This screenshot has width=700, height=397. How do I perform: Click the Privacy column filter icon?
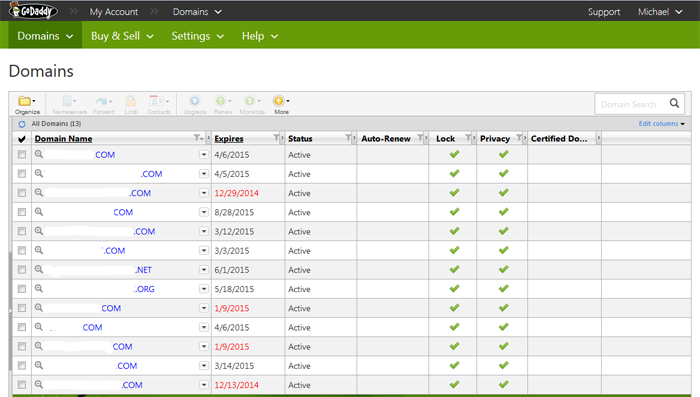519,138
